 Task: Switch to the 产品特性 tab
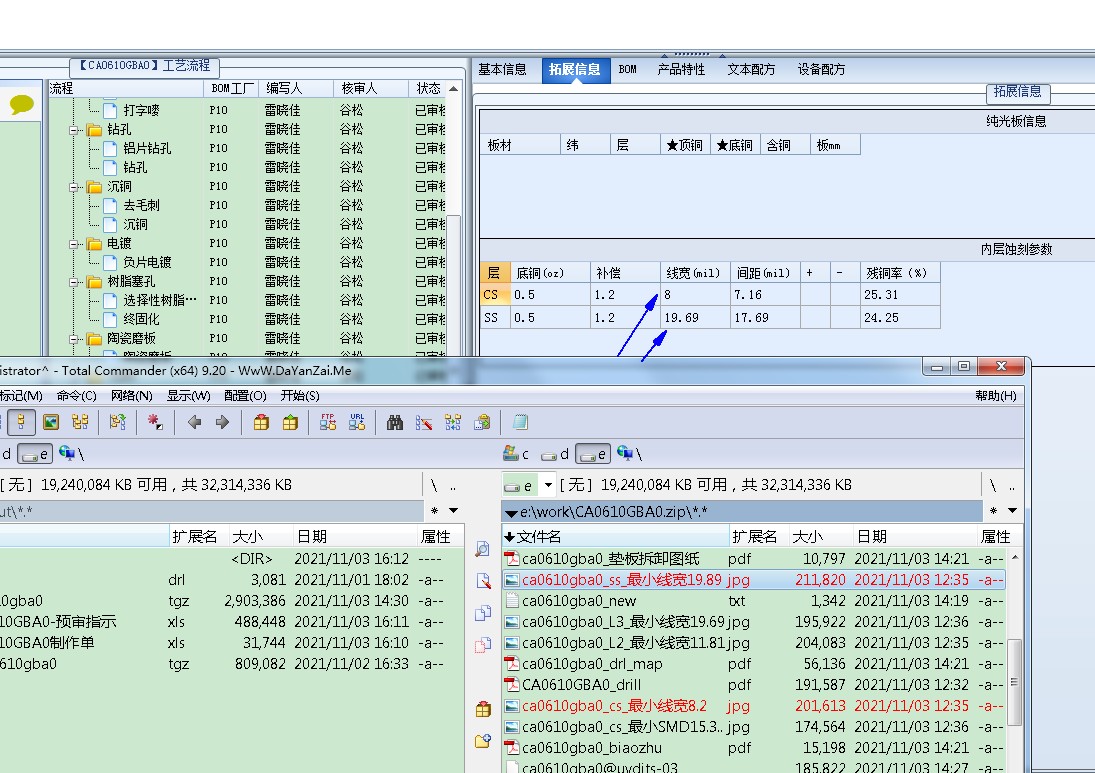point(682,69)
